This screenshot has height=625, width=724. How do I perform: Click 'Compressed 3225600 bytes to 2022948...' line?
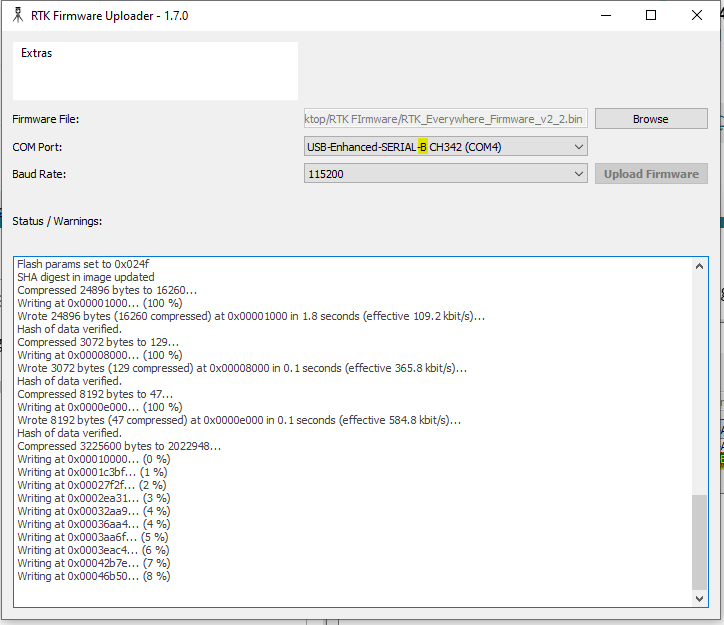pos(119,446)
